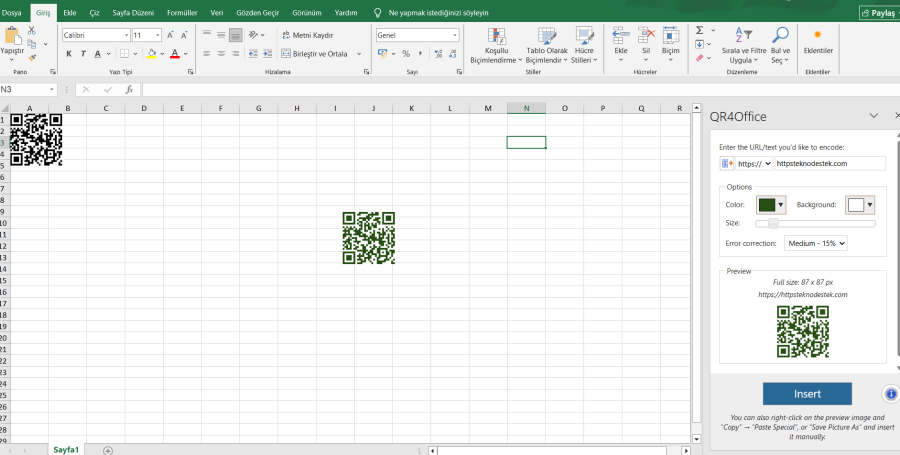Open the font size 11 dropdown
900x455 pixels.
click(x=157, y=36)
